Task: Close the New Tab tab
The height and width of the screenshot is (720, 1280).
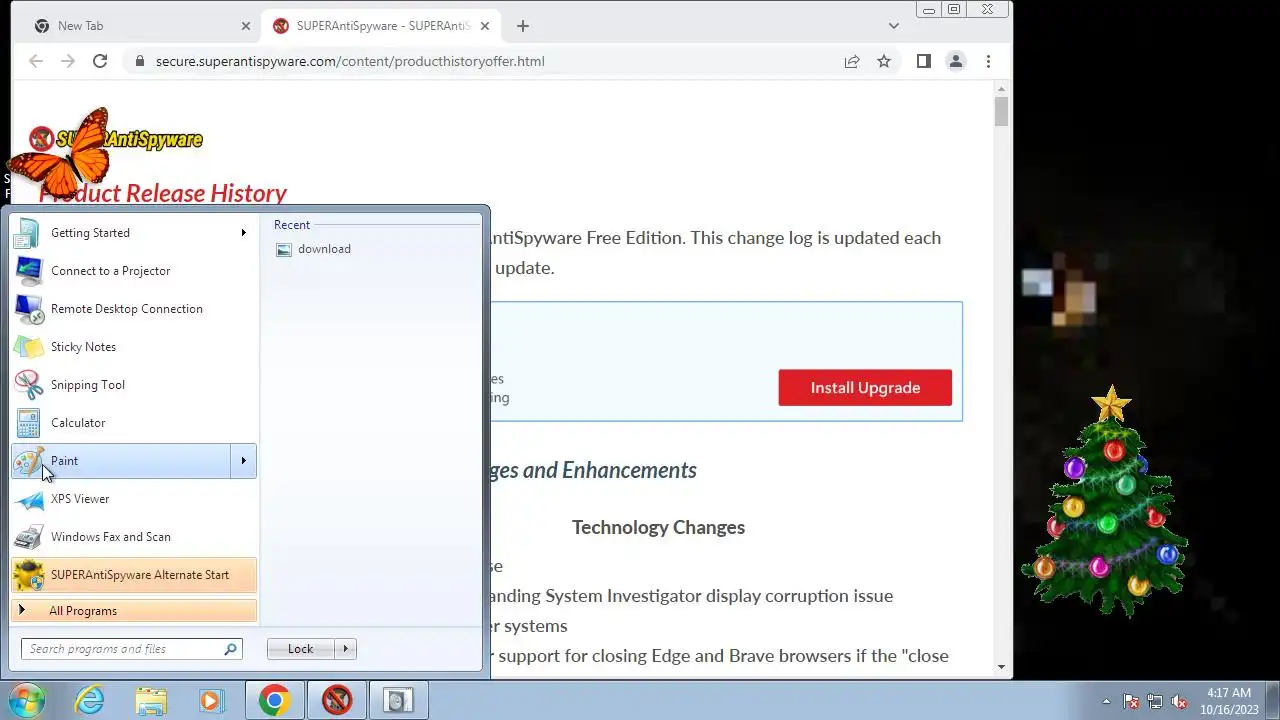Action: coord(246,26)
